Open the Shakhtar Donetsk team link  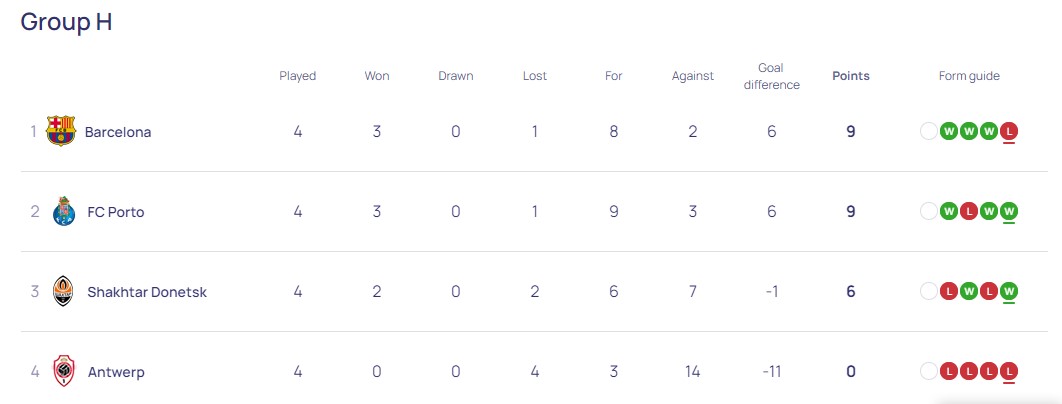[147, 292]
